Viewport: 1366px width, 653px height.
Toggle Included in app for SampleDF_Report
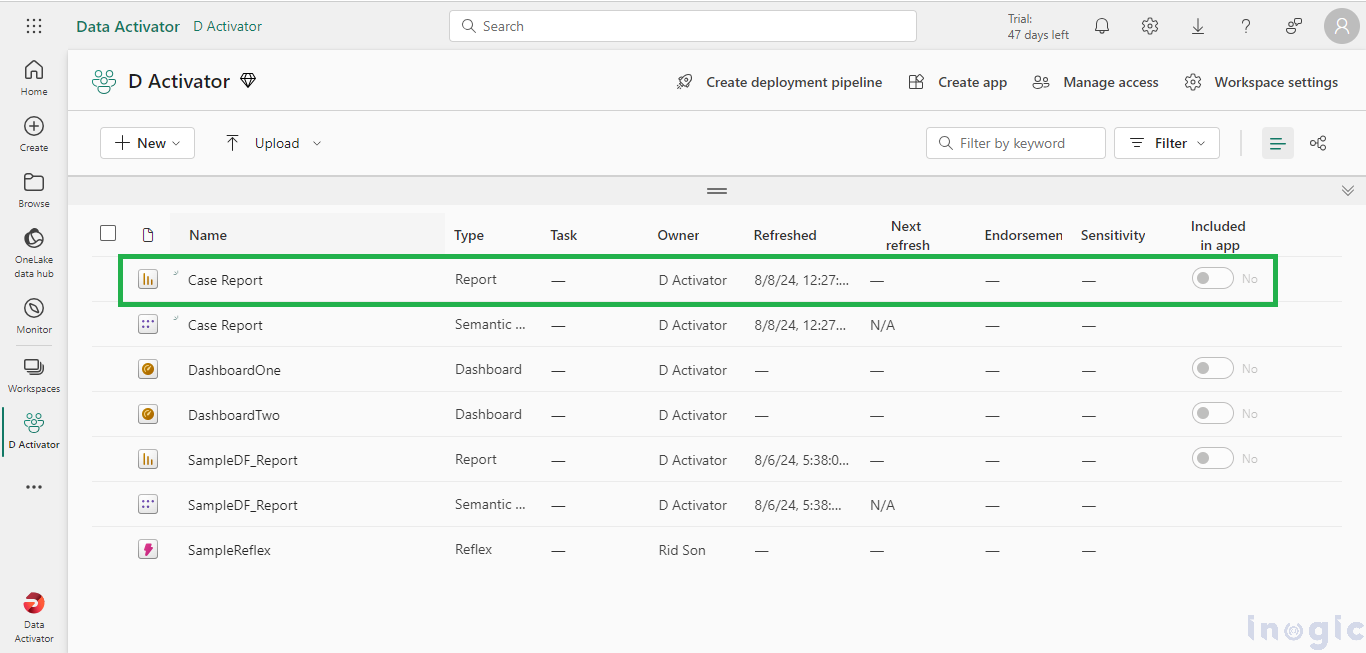1212,459
